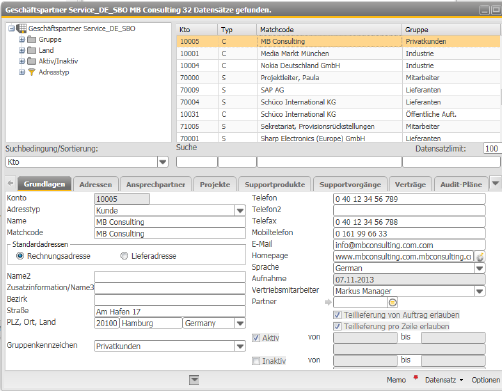Click the Adresstyp filter funnel icon
Screen dimensions: 502x391
(x=31, y=72)
